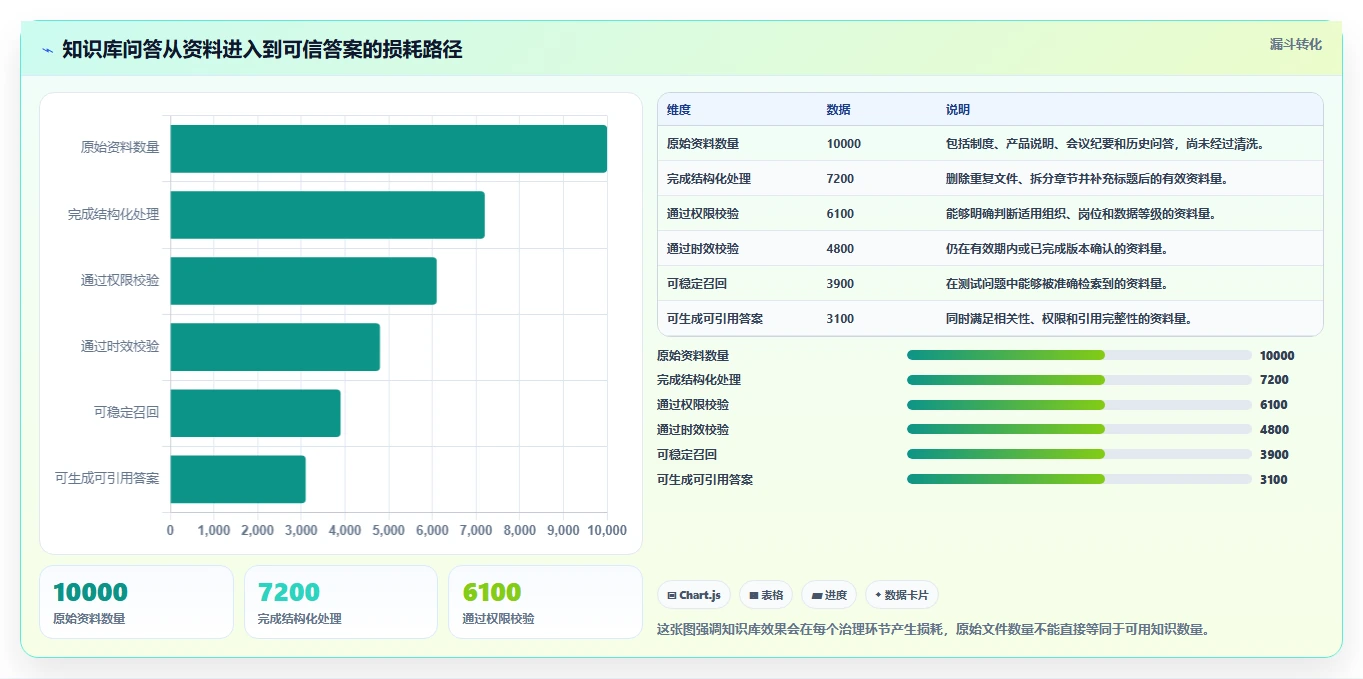
Task: Click the description starting 能够明确判断适用组织
Action: coord(1081,214)
